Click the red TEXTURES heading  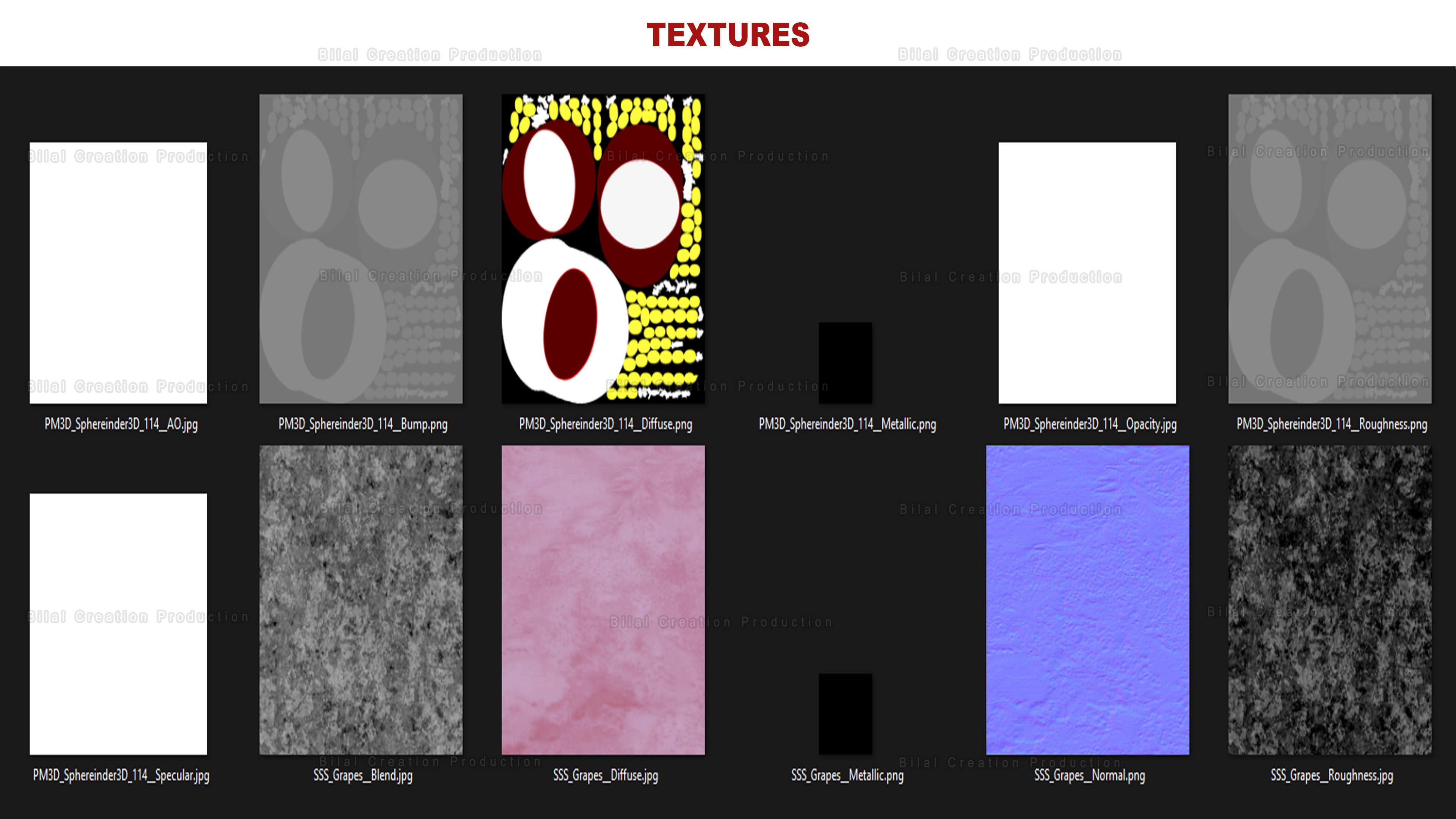[728, 35]
